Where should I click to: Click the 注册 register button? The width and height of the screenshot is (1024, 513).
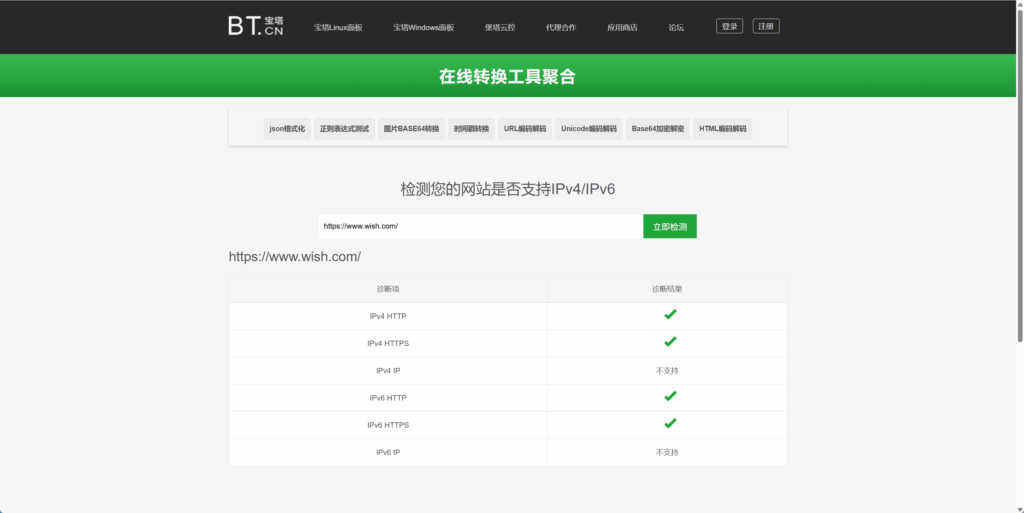click(766, 26)
